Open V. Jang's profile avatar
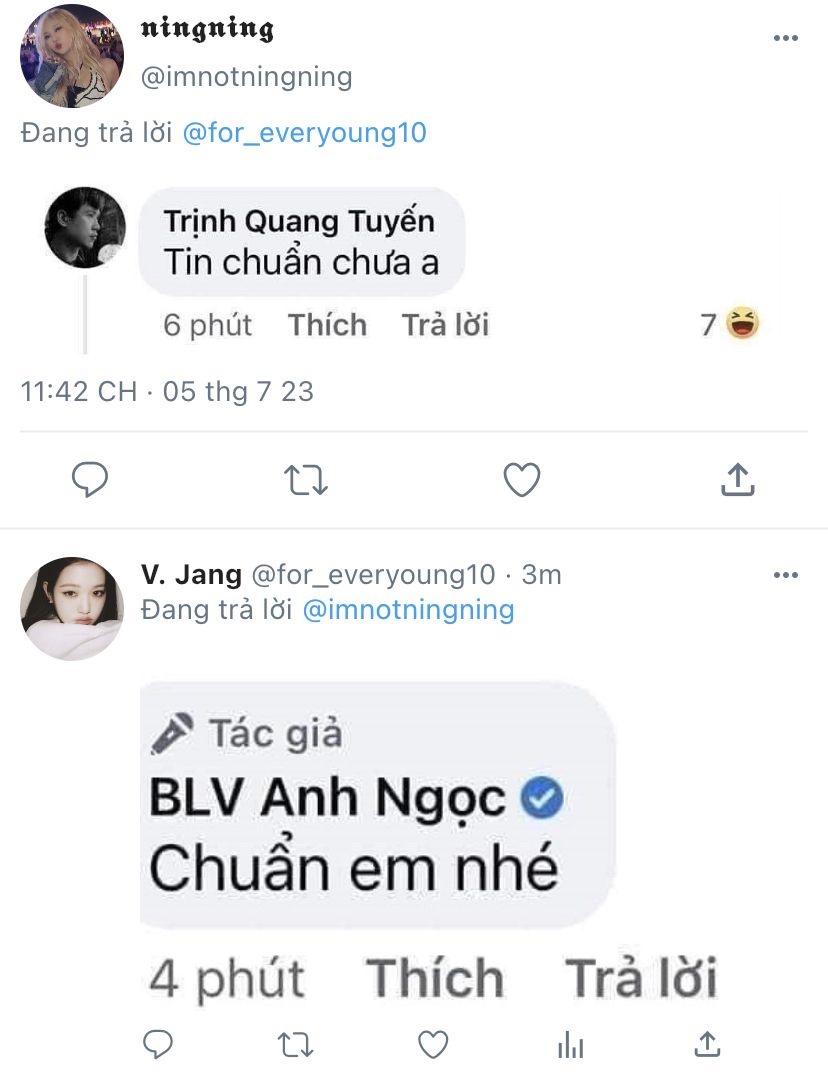This screenshot has width=828, height=1076. (72, 609)
